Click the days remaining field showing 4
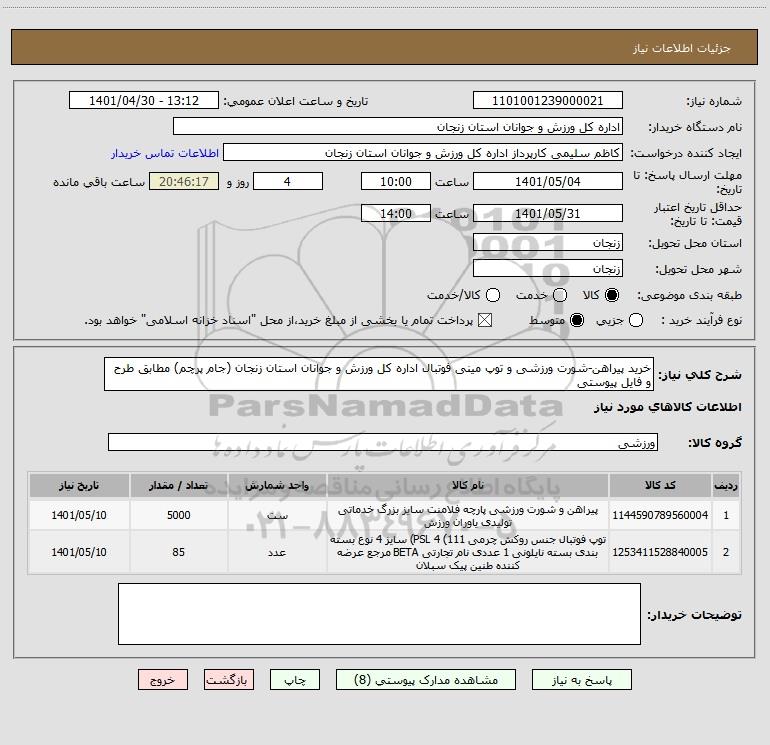 288,181
